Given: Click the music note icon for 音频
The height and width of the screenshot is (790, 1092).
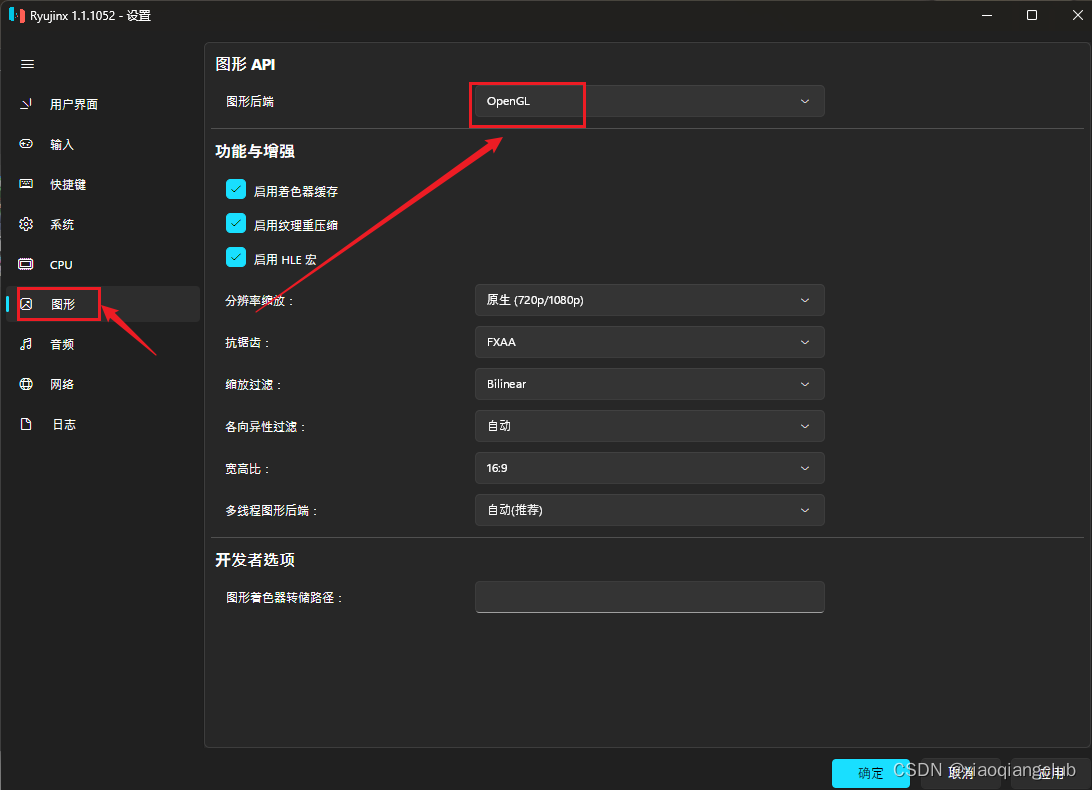Looking at the screenshot, I should pos(27,344).
